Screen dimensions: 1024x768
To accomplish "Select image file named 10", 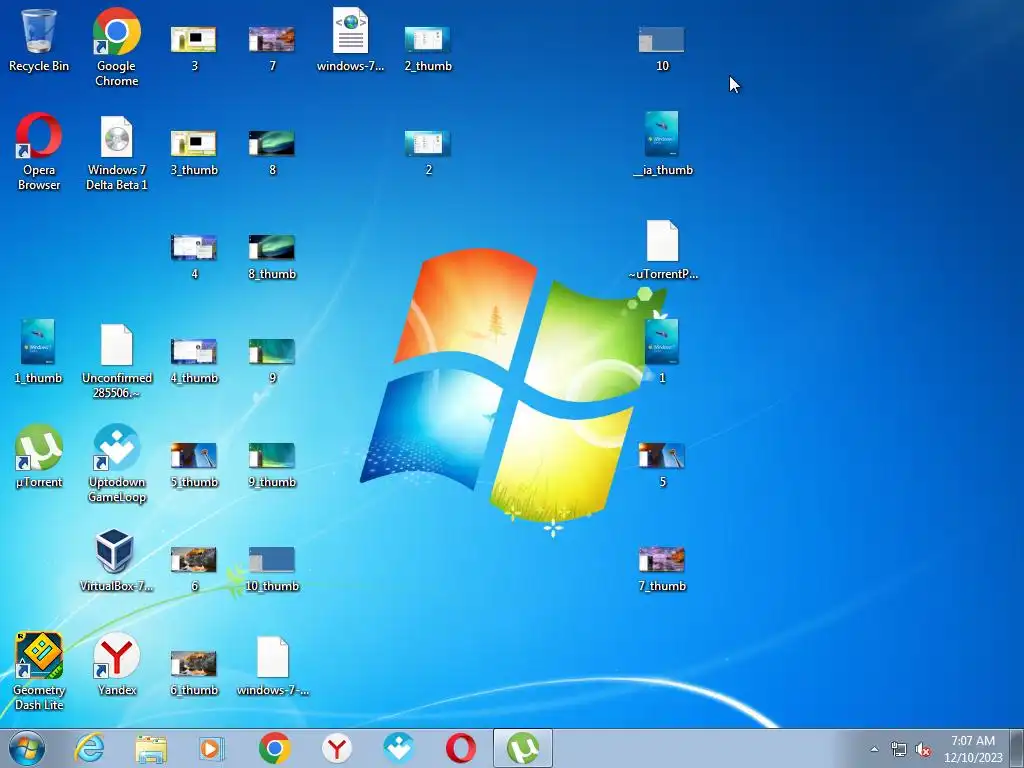I will (x=662, y=48).
